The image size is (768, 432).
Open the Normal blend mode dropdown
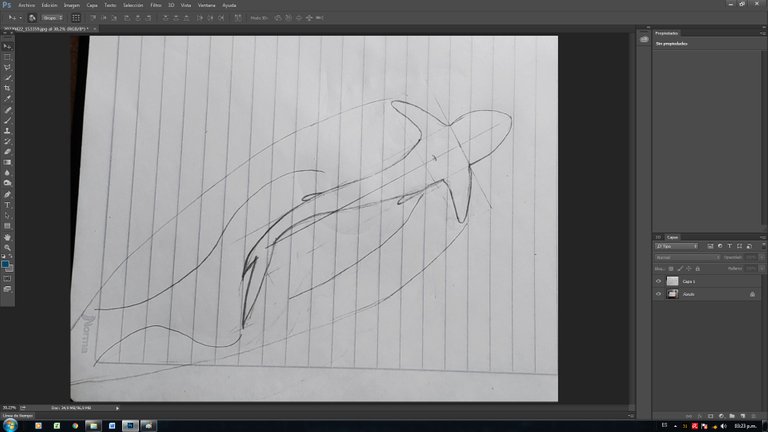[x=688, y=257]
